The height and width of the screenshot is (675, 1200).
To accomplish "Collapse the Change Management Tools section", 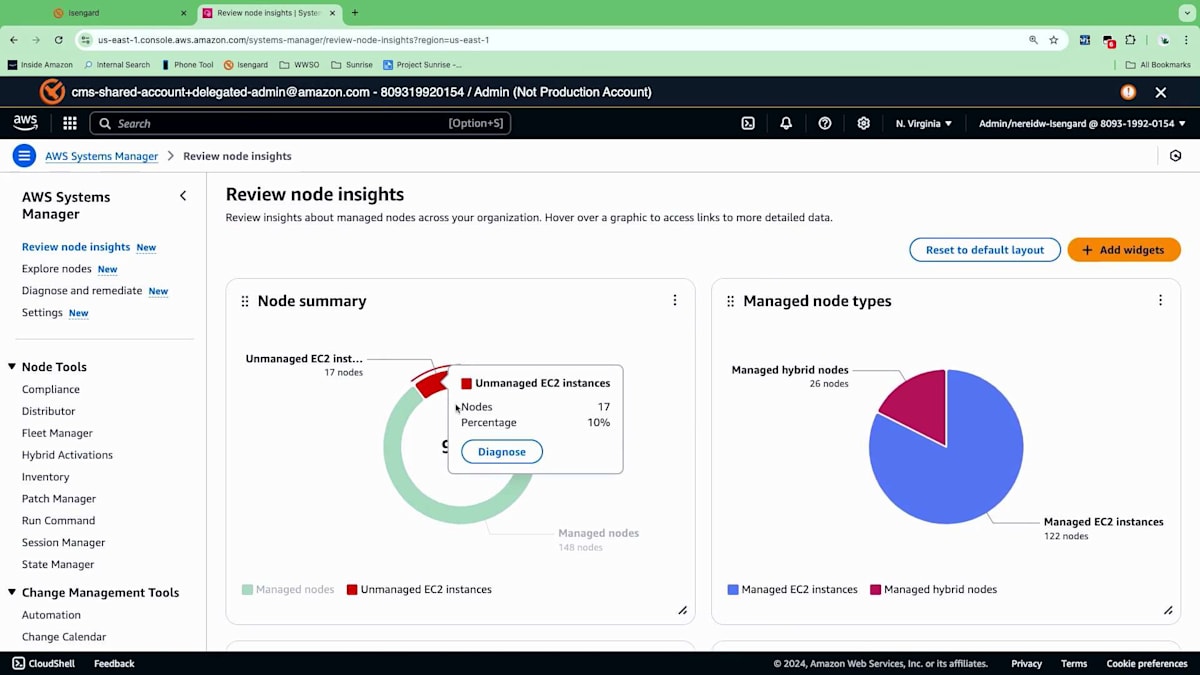I will (x=13, y=593).
